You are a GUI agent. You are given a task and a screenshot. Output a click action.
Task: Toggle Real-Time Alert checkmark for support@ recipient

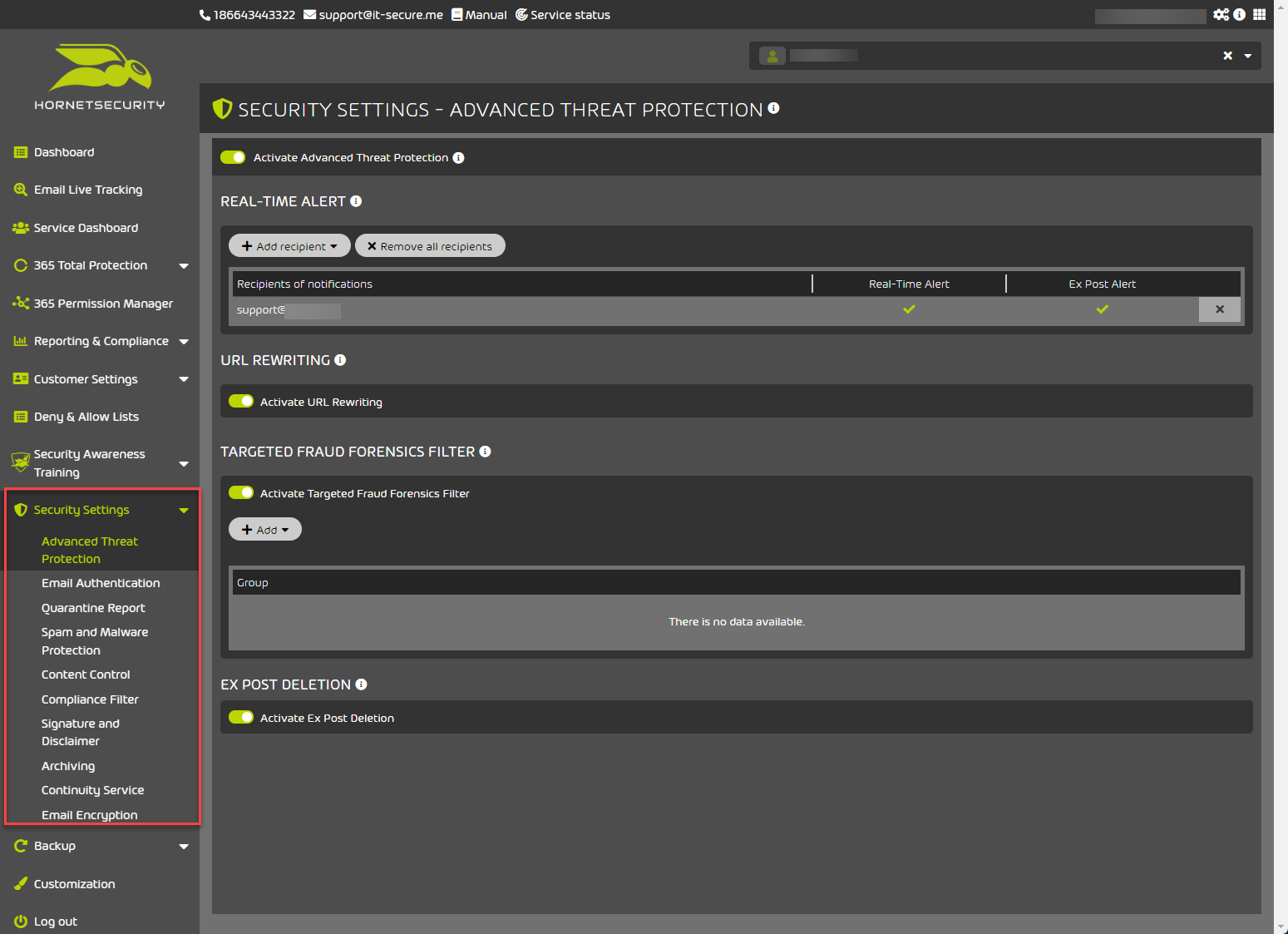[x=909, y=309]
